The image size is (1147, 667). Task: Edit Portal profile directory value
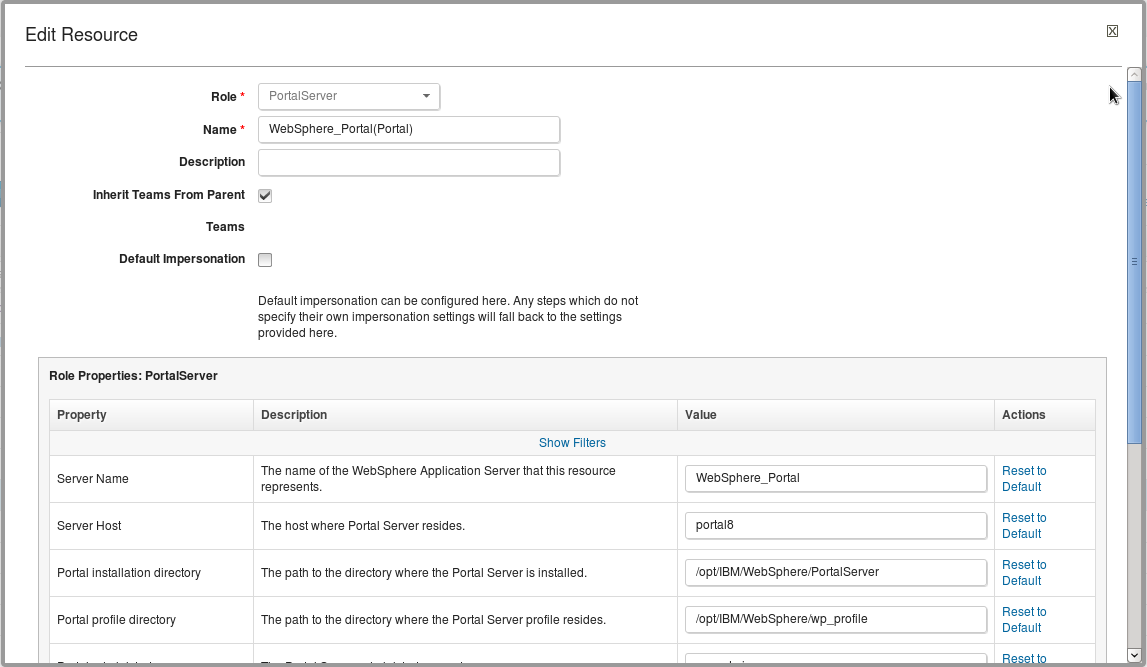coord(836,619)
